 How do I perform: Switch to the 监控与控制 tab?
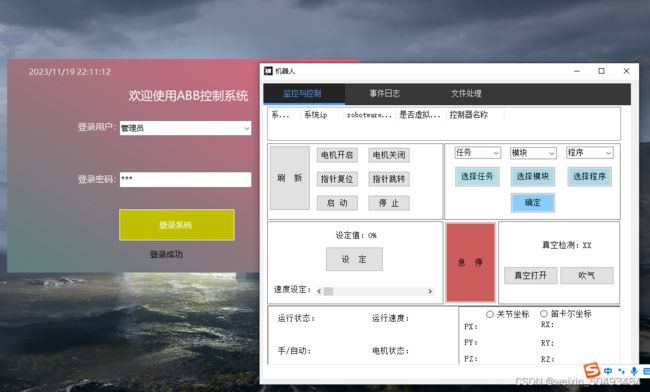[x=303, y=94]
